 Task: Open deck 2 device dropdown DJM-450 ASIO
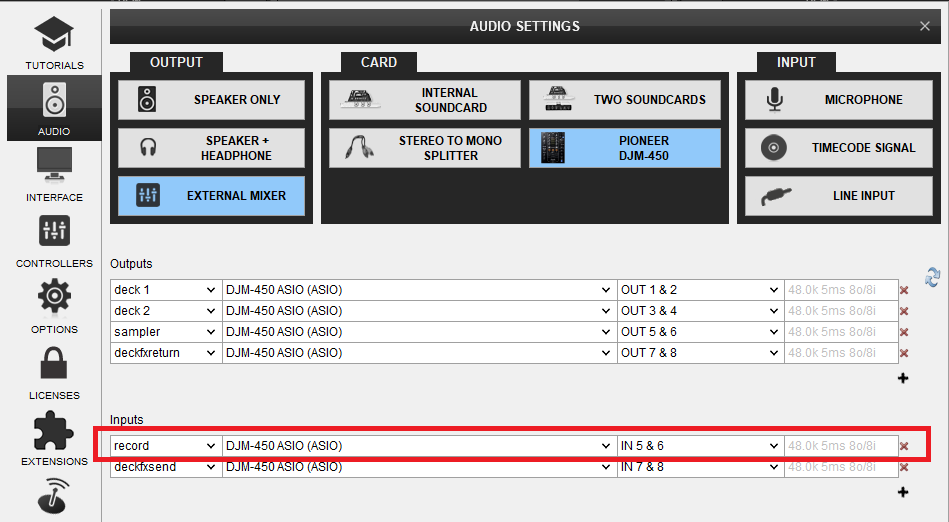point(419,311)
